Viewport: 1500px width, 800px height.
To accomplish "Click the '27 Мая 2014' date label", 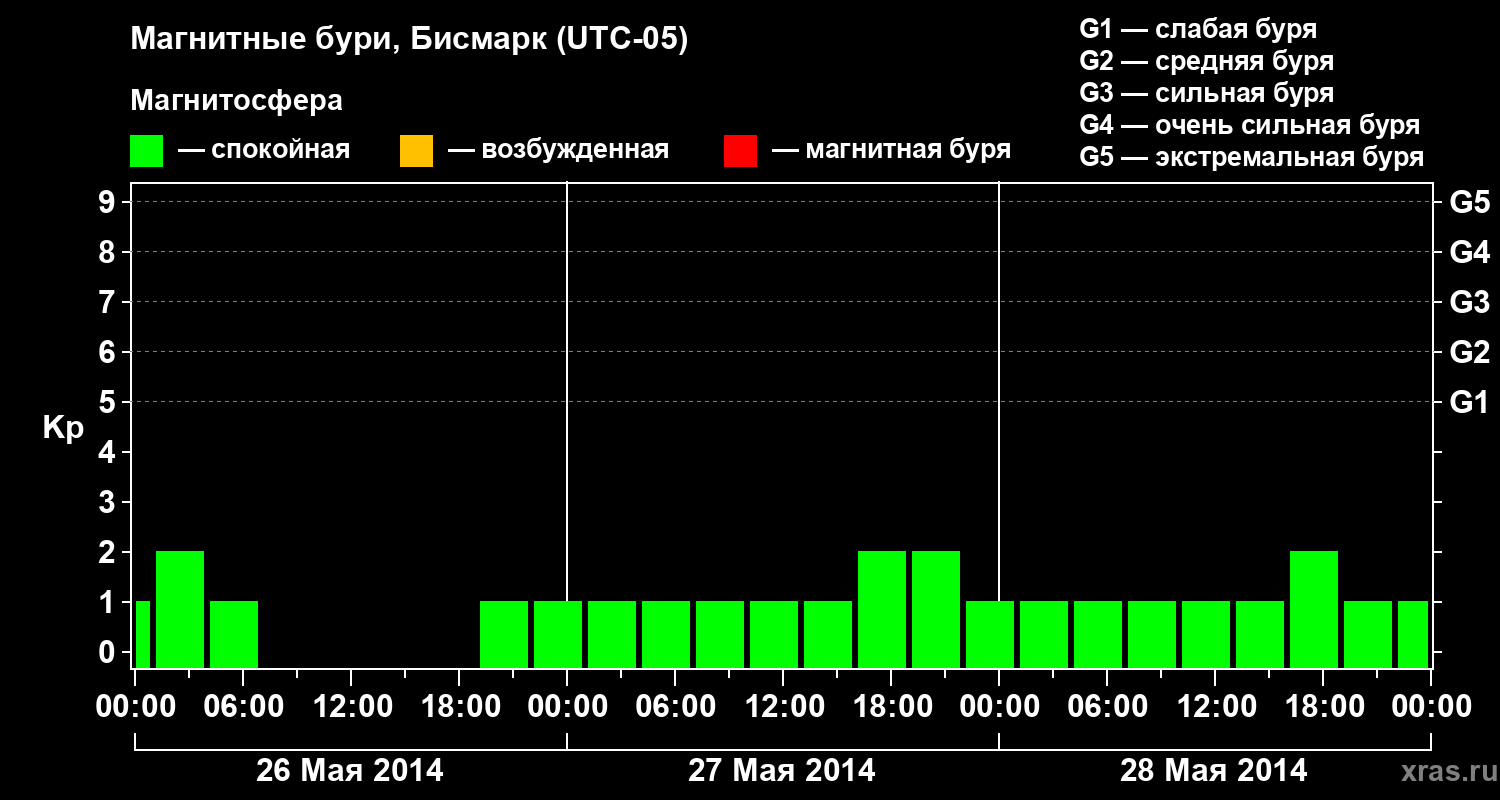I will click(x=782, y=770).
